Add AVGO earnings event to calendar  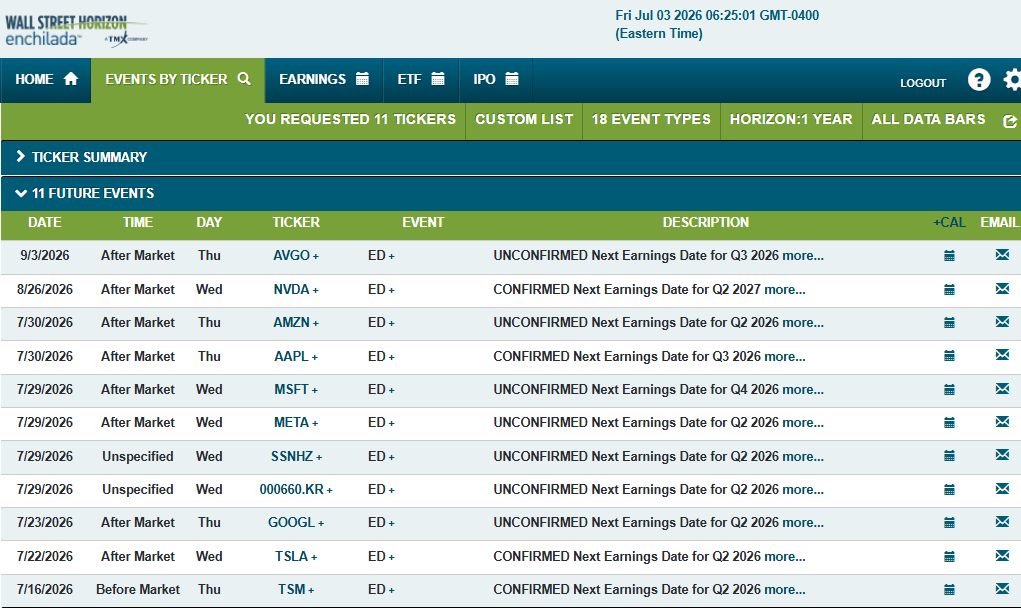pos(949,256)
